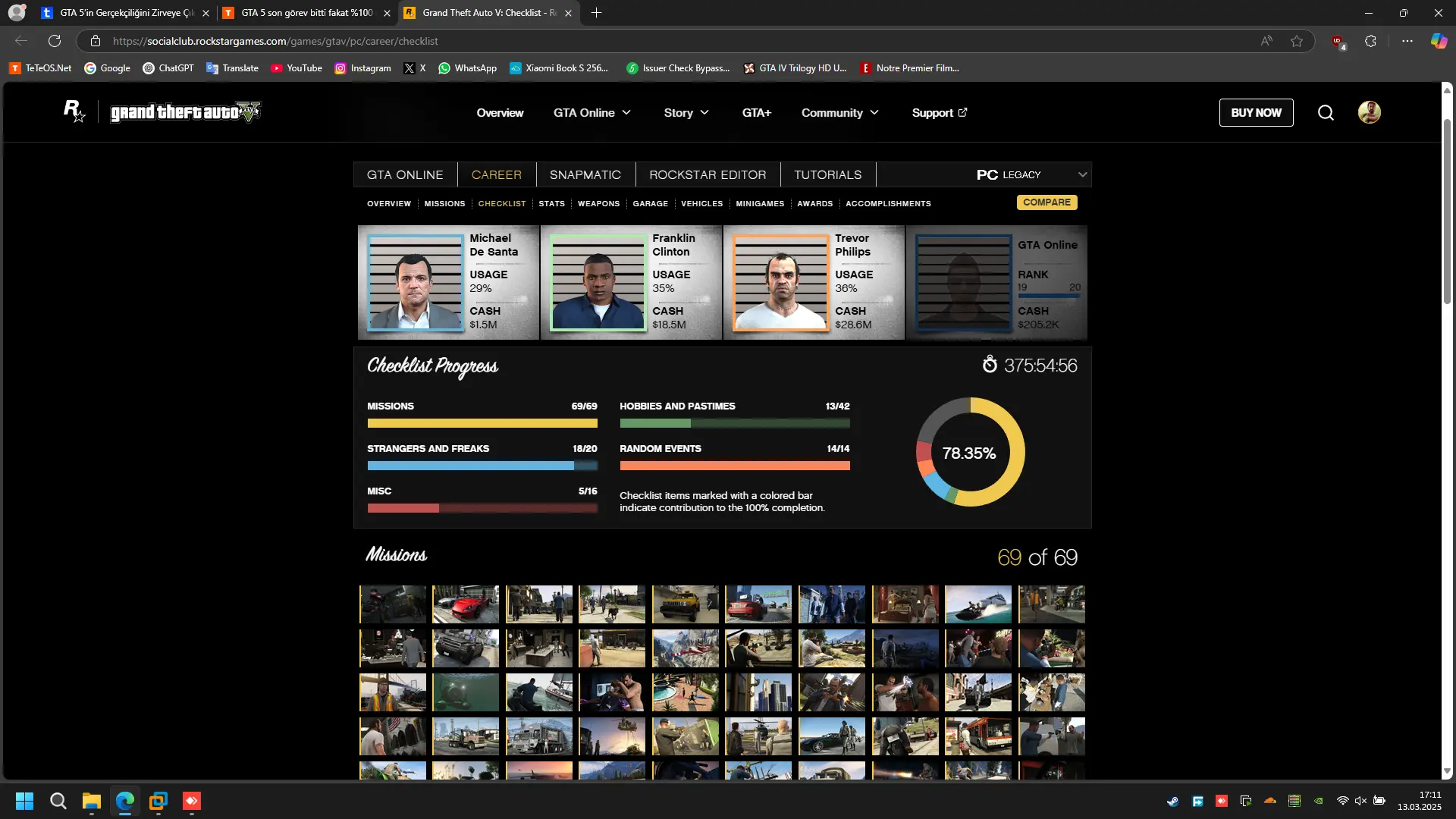Open the browser profile icon at top-left
Viewport: 1456px width, 819px height.
(x=17, y=13)
